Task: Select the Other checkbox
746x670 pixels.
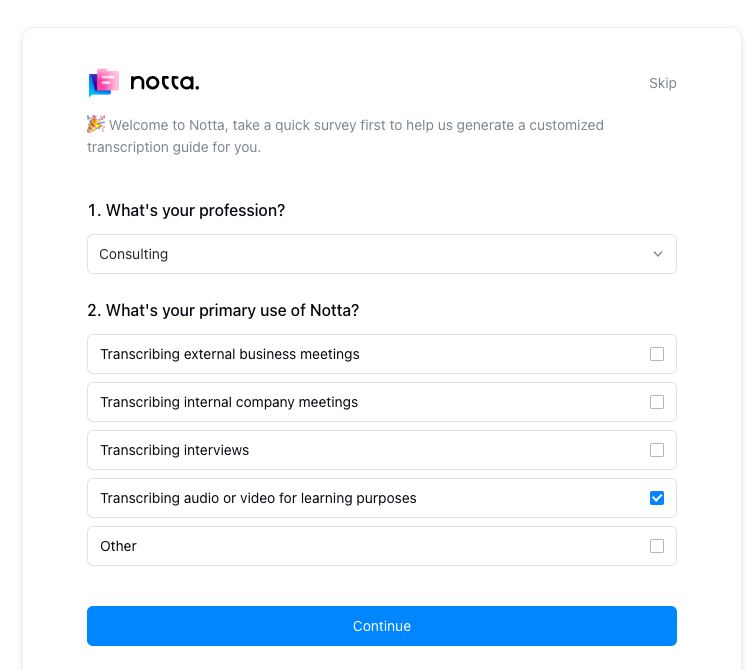Action: (x=657, y=546)
